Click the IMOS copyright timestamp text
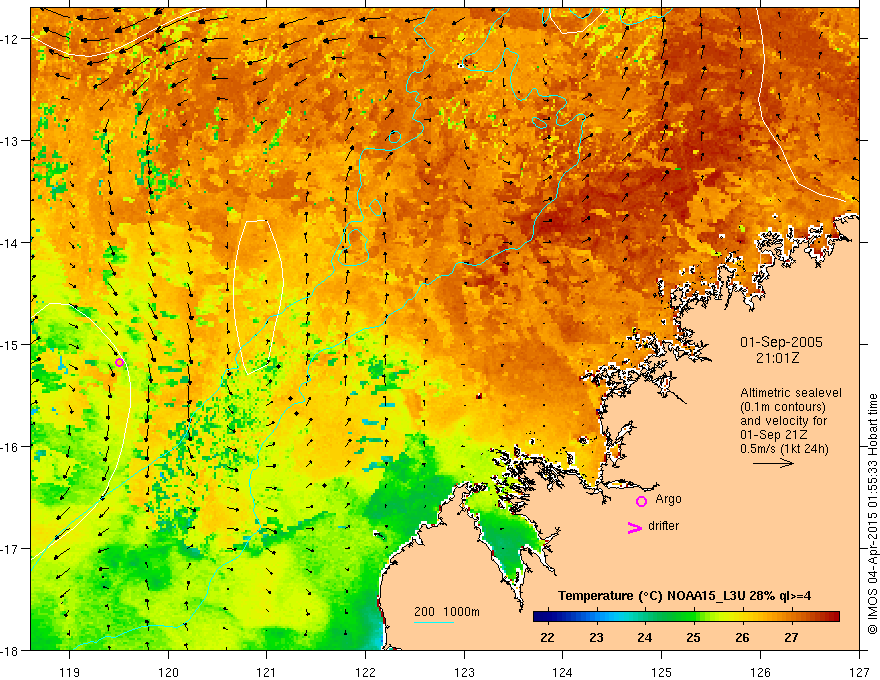Image resolution: width=880 pixels, height=680 pixels. (873, 513)
